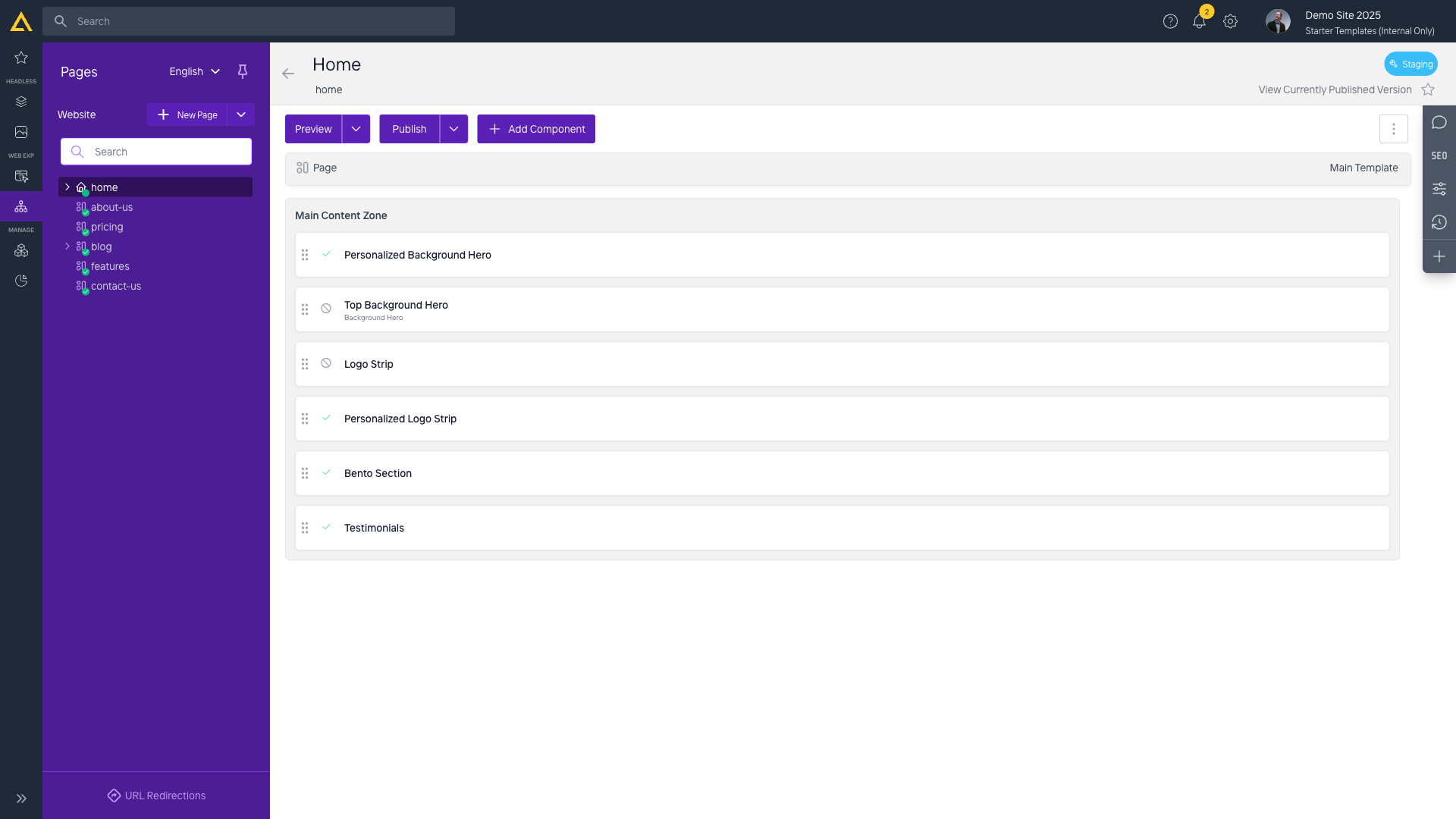This screenshot has height=819, width=1456.
Task: Open the SEO panel
Action: pos(1439,155)
